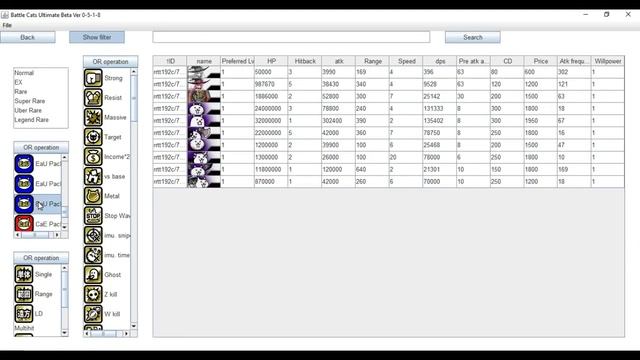640x360 pixels.
Task: Select the imu. time ability icon
Action: [x=93, y=255]
